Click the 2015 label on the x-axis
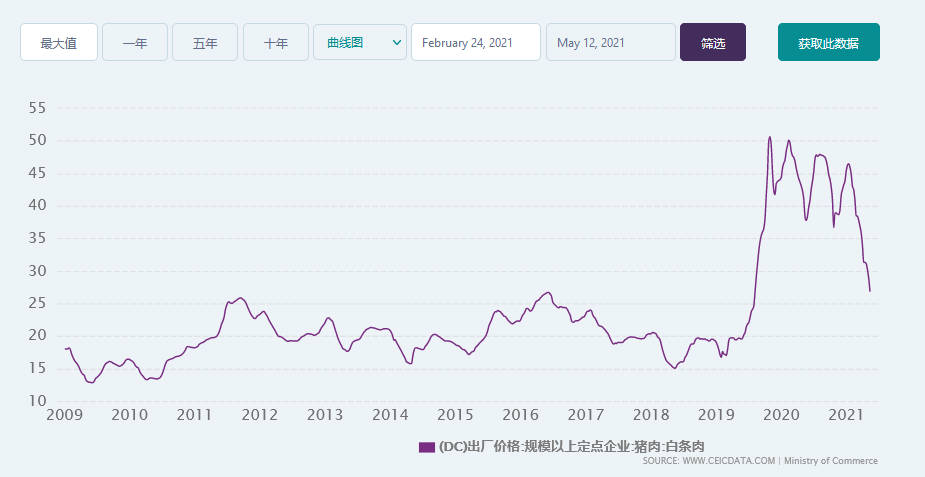The height and width of the screenshot is (477, 925). 455,415
